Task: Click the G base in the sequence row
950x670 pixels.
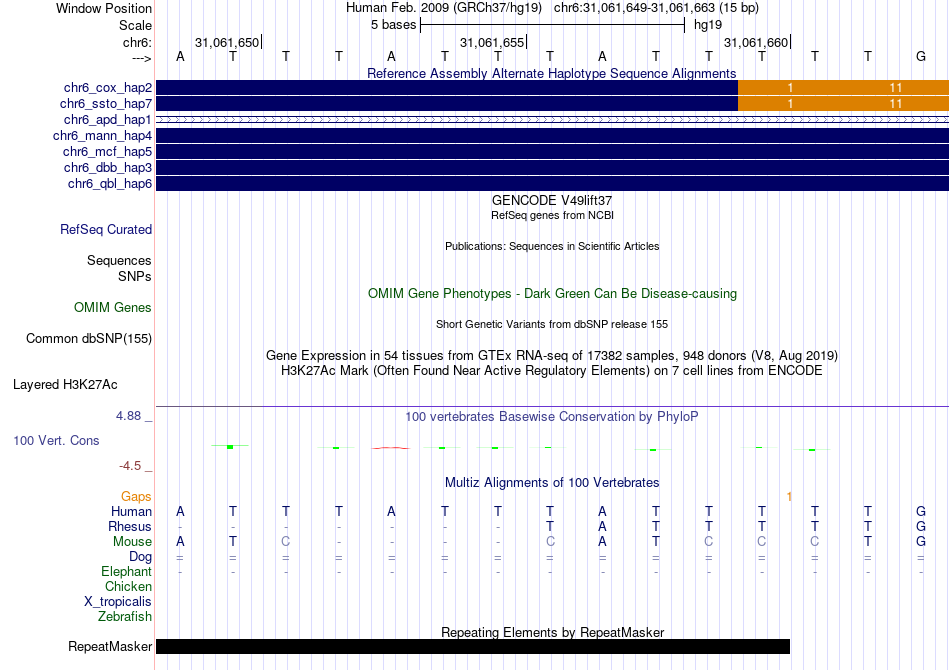Action: 921,57
